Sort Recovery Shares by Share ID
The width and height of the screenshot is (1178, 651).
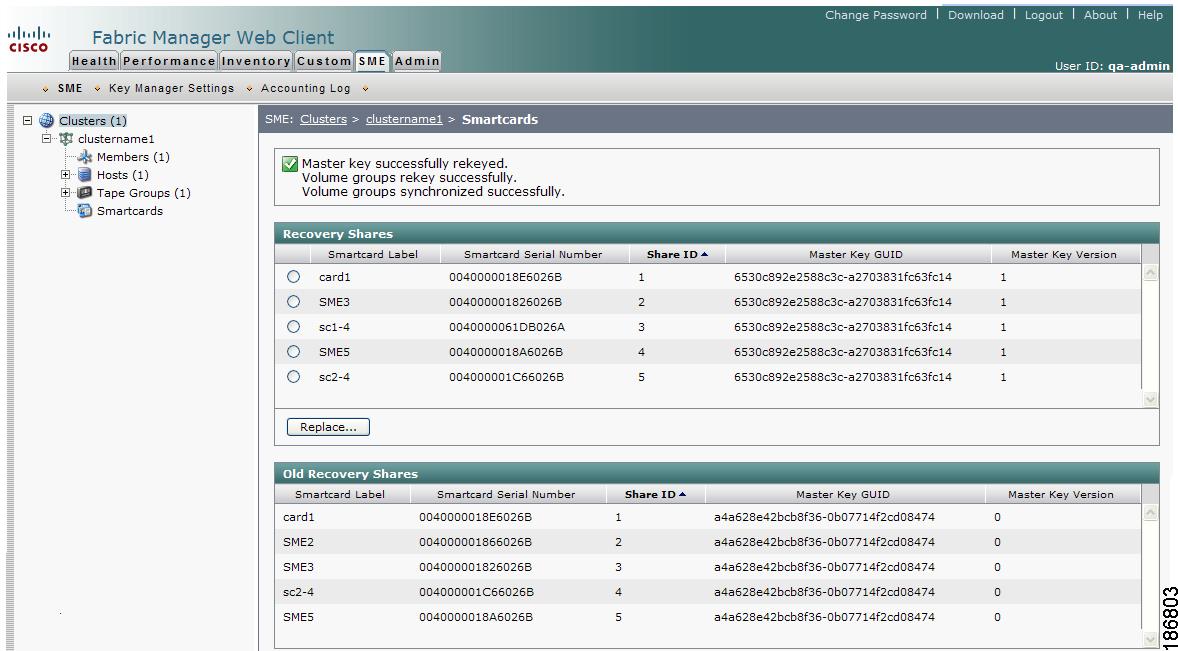point(677,255)
